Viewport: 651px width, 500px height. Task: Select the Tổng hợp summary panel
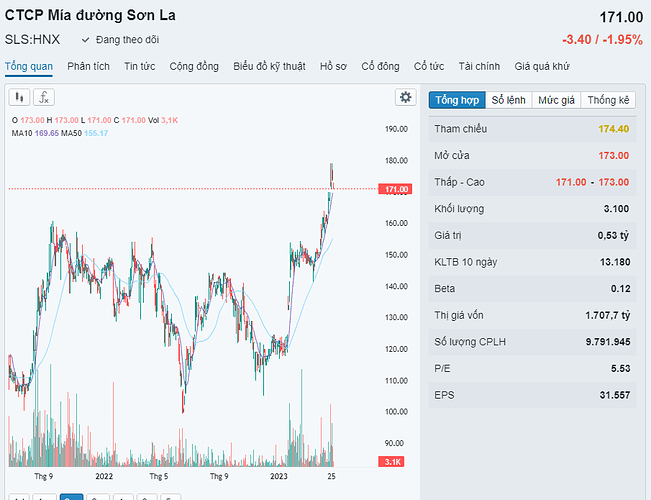tap(457, 100)
